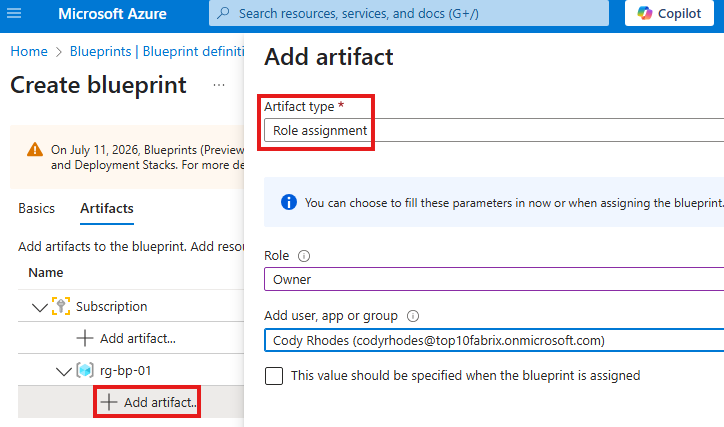
Task: Click the plus icon under Subscription
Action: click(x=84, y=338)
